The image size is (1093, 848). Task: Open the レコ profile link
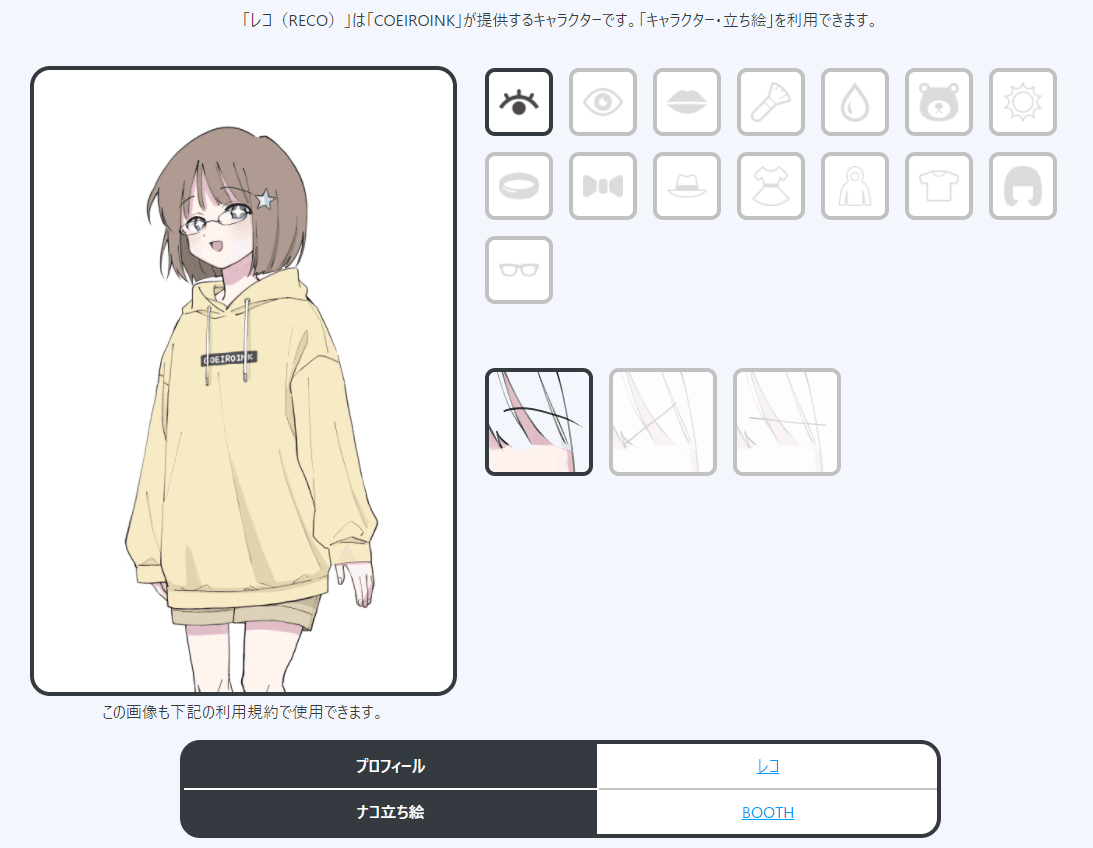coord(767,766)
